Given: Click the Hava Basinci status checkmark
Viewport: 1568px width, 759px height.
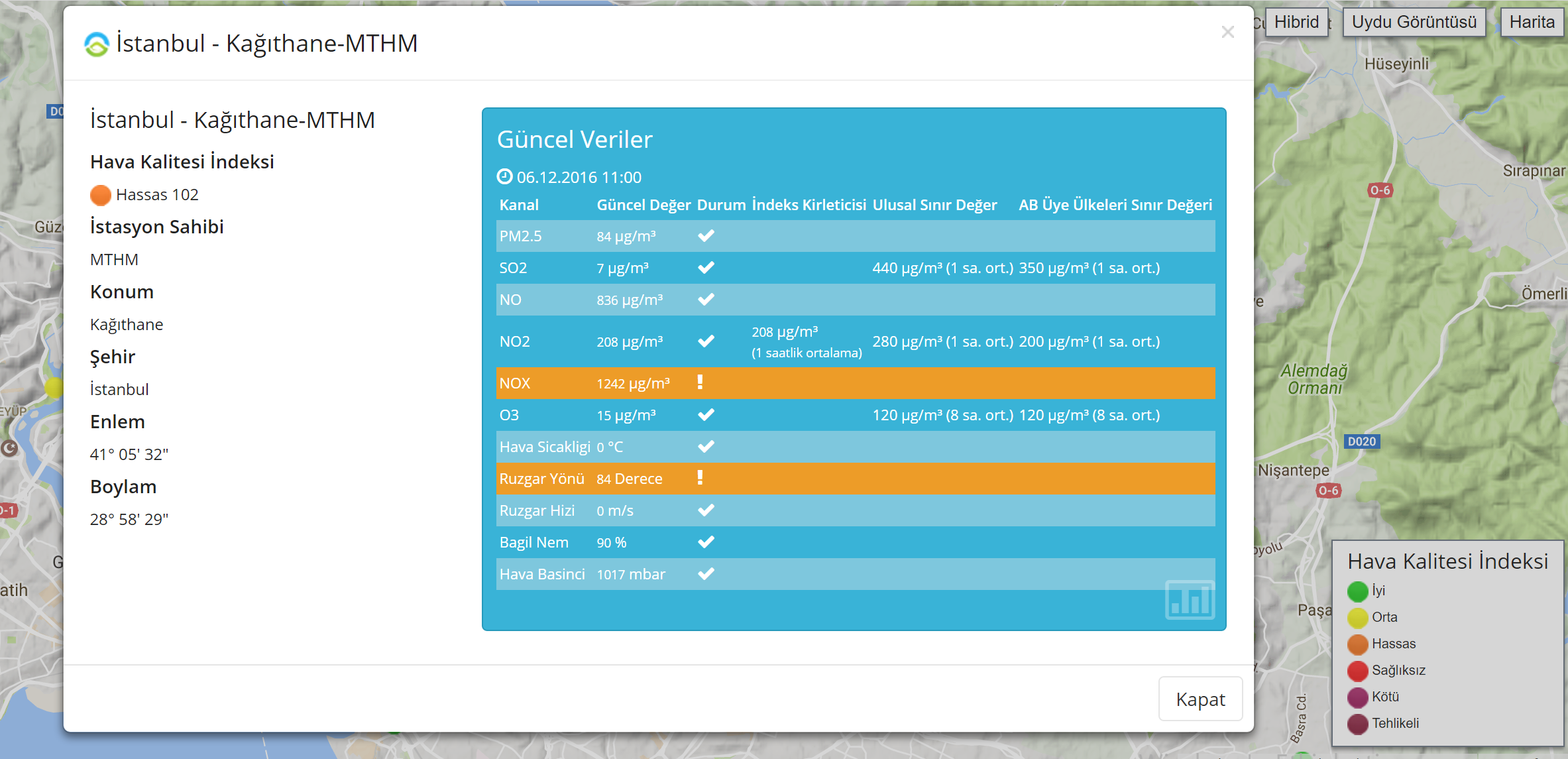Looking at the screenshot, I should point(706,573).
